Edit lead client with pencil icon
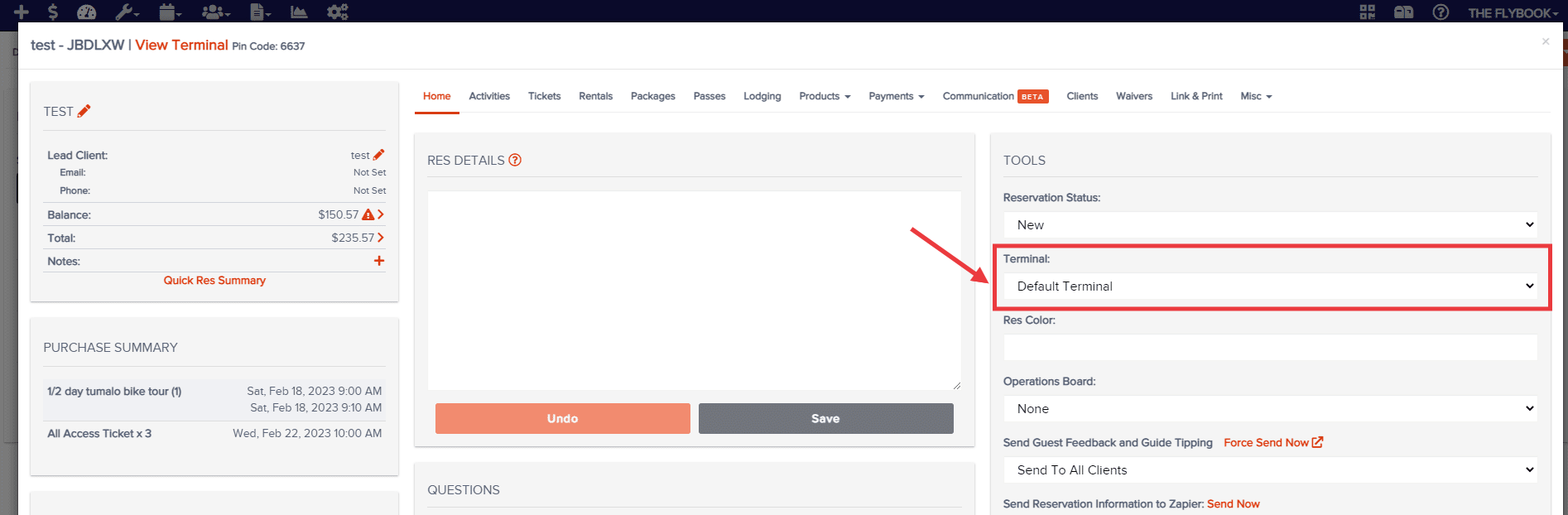1568x515 pixels. [x=378, y=155]
